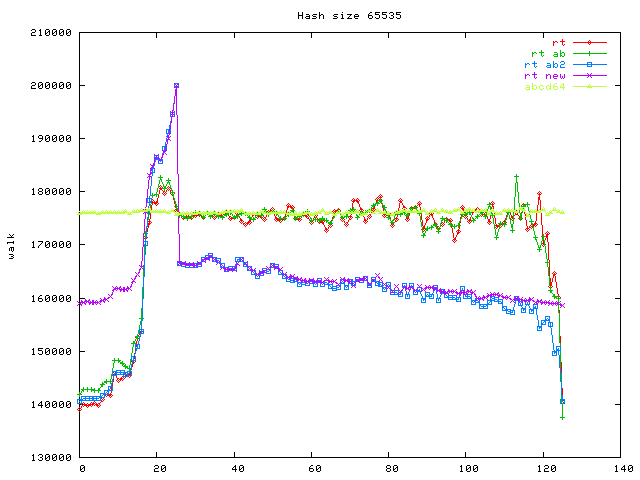
Task: Click the y-axis value 200000
Action: (51, 86)
